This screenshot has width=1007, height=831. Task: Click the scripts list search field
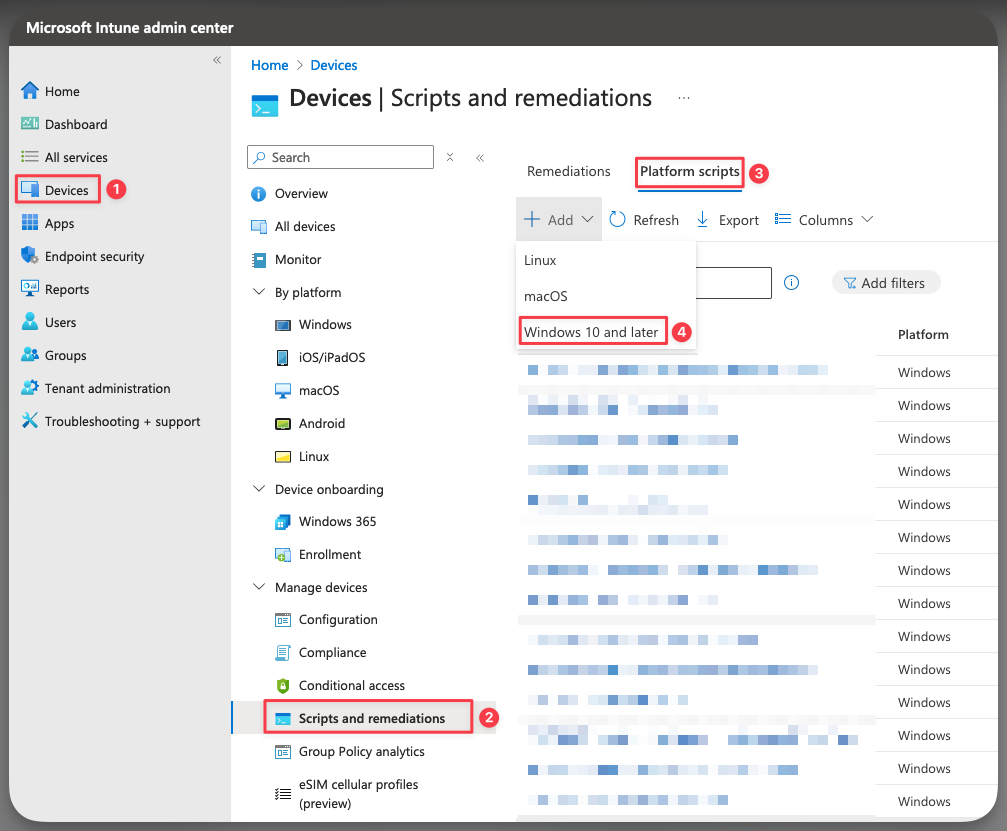click(x=733, y=283)
